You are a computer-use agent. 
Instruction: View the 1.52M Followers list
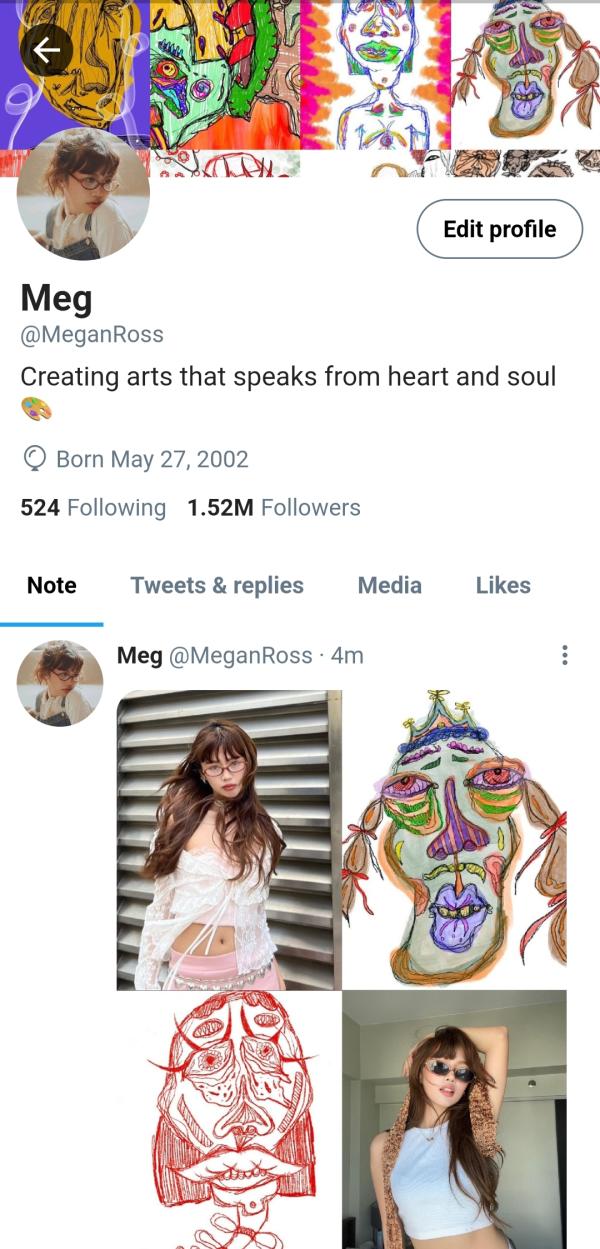coord(273,508)
